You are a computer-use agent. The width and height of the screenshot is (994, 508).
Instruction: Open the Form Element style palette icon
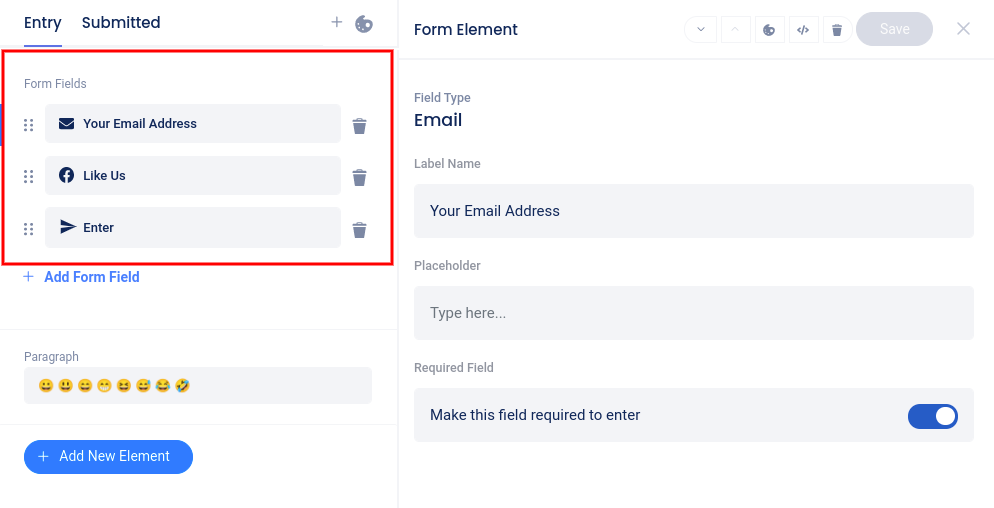click(x=768, y=30)
